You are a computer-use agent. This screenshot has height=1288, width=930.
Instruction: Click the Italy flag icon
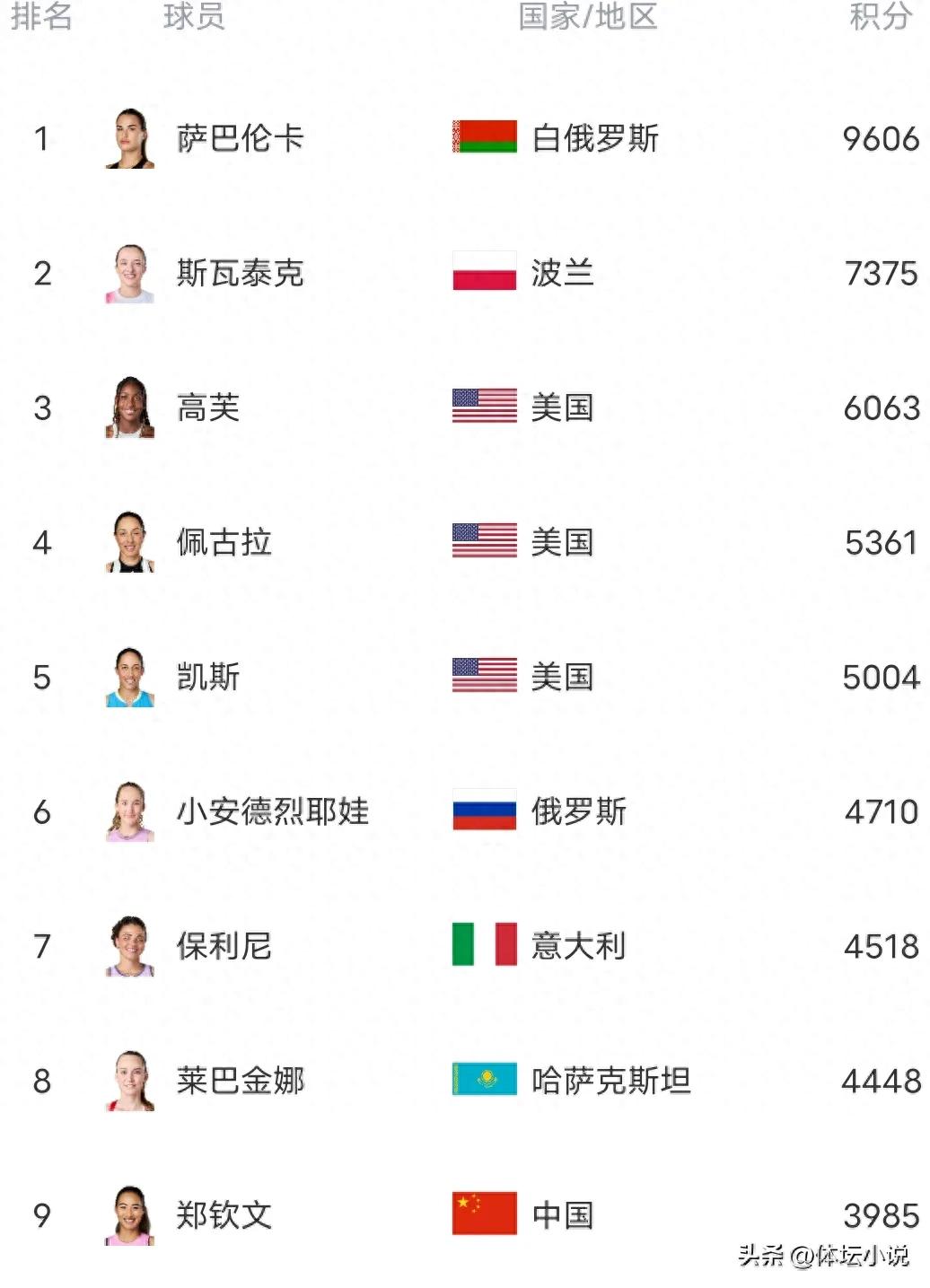click(484, 945)
